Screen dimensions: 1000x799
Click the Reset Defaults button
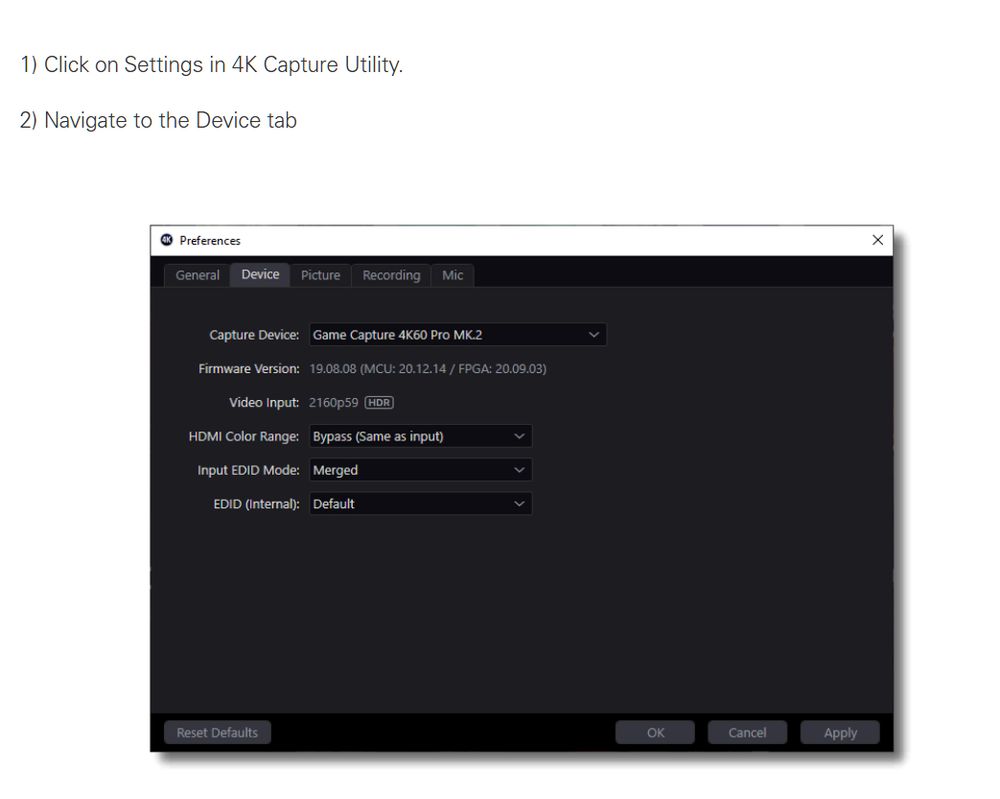pos(217,733)
